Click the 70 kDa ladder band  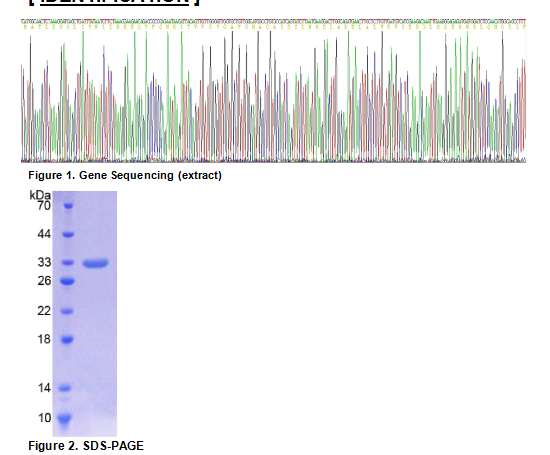[68, 206]
